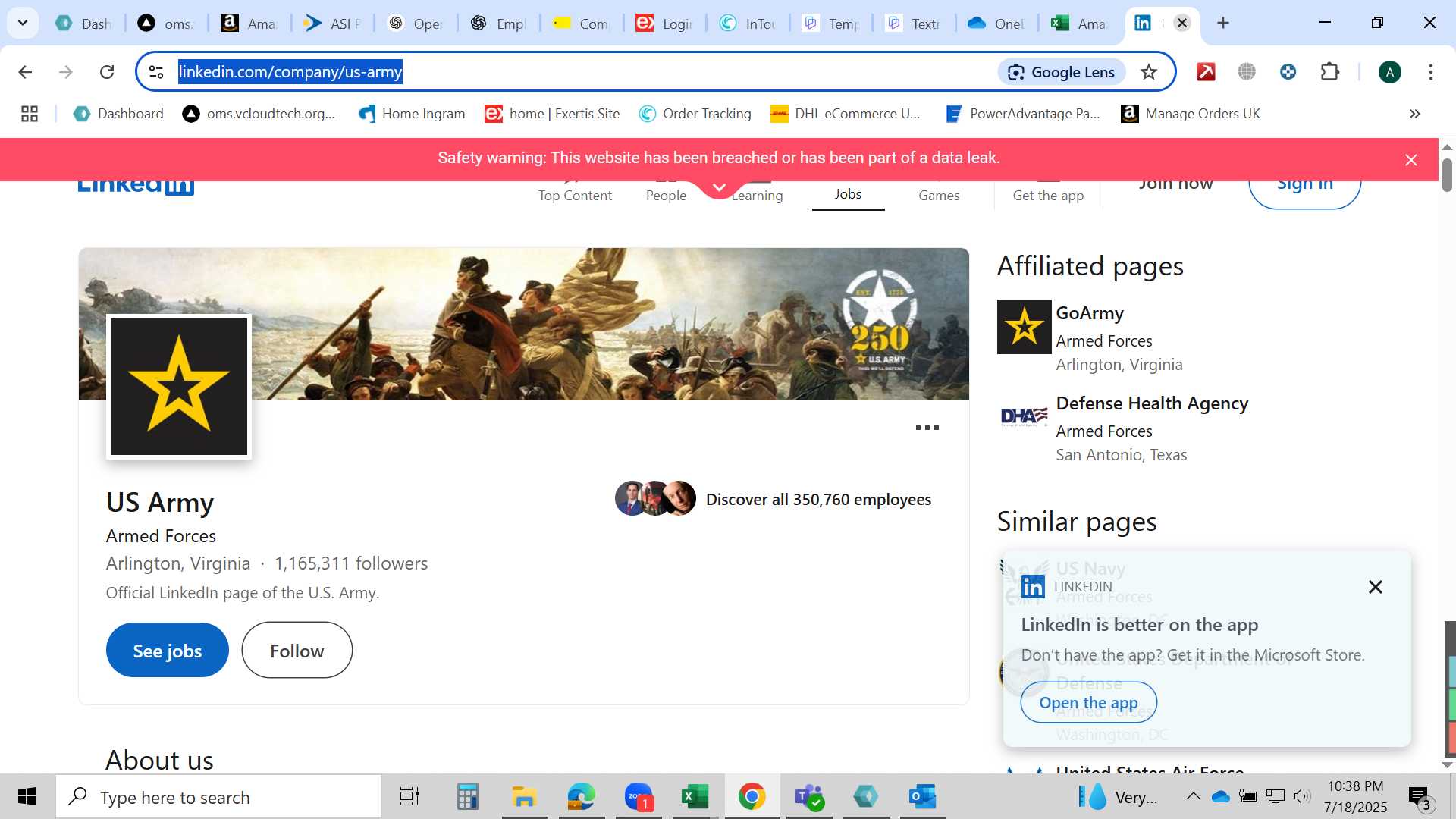This screenshot has width=1456, height=819.
Task: Open the Jobs nav item
Action: pyautogui.click(x=848, y=194)
